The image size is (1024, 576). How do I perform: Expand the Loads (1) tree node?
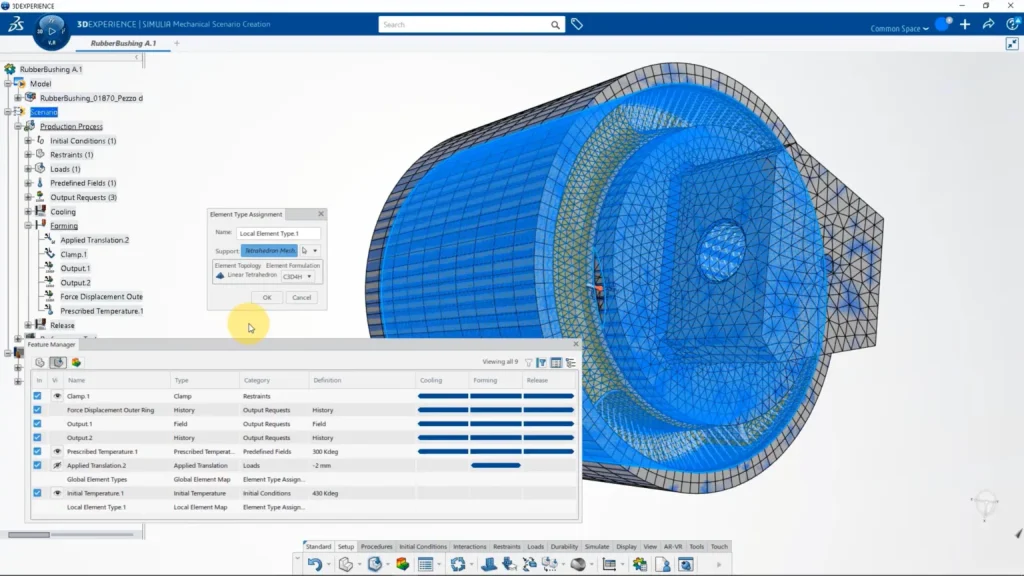tap(28, 169)
